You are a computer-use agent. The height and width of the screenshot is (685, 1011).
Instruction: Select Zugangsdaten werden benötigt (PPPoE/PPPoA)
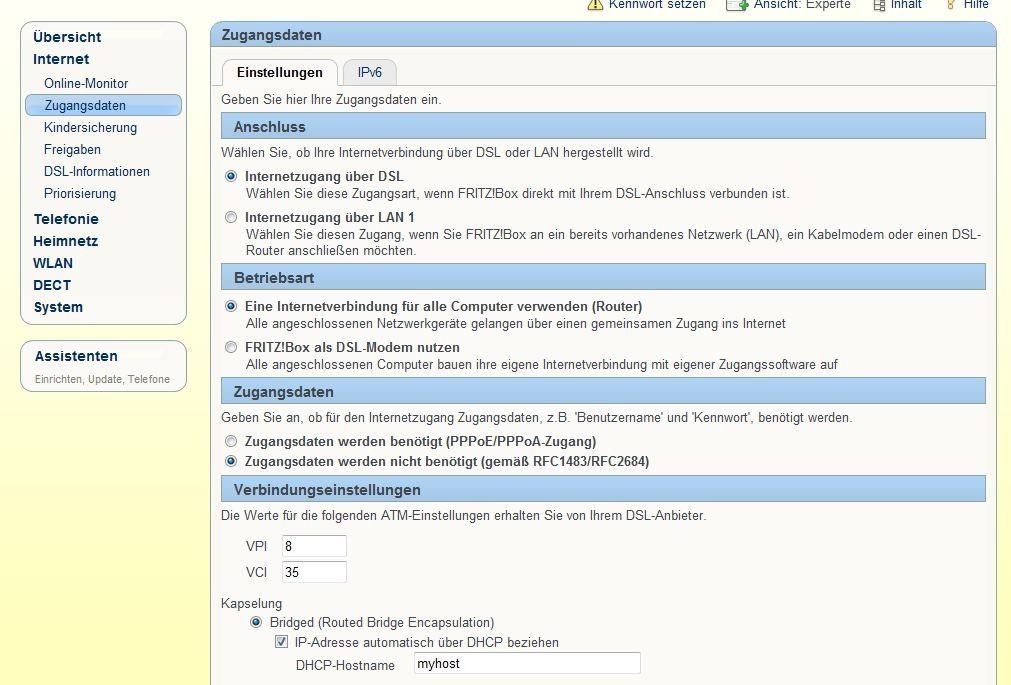tap(232, 441)
